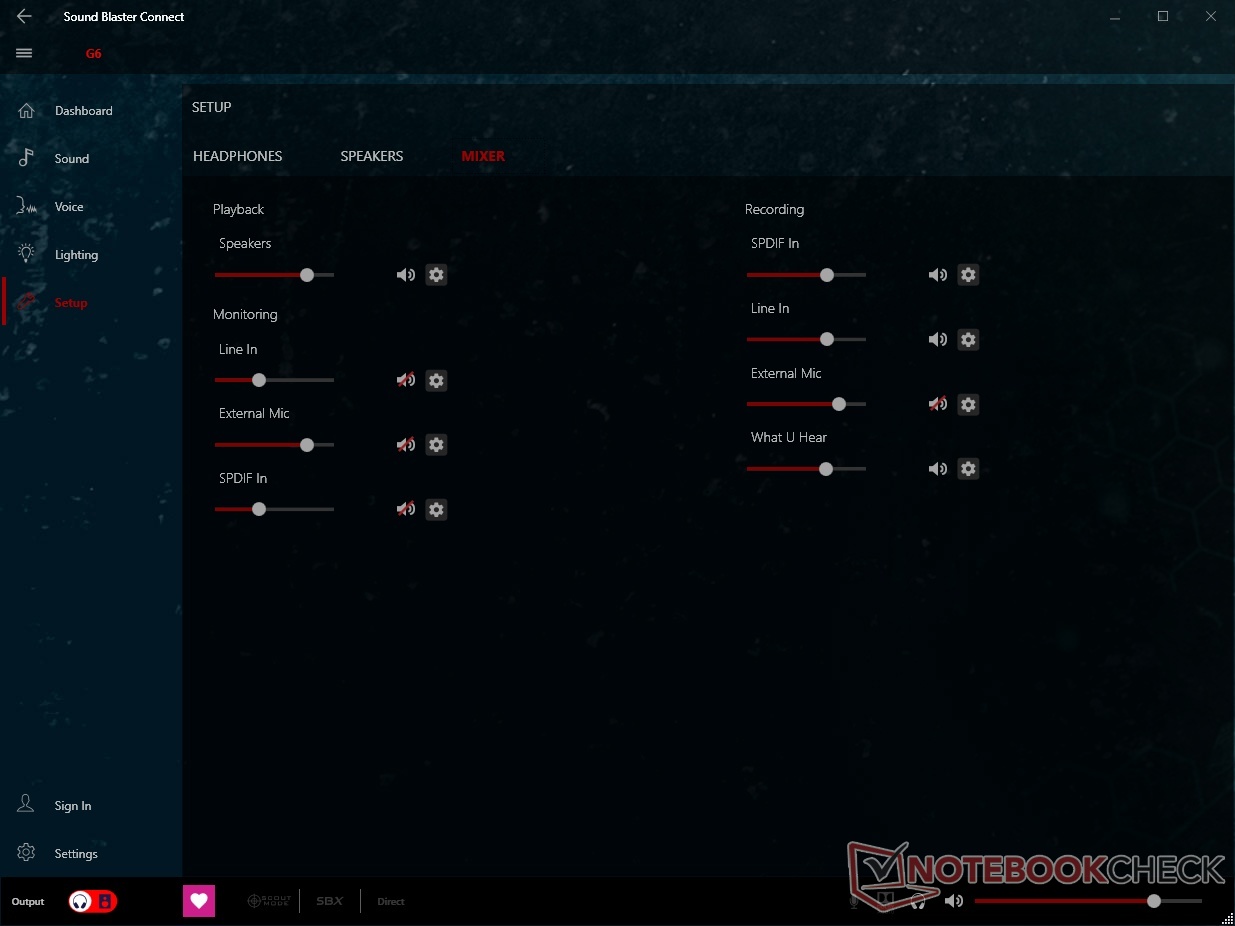This screenshot has height=926, width=1235.
Task: Open gear settings for Monitoring Line In
Action: click(x=436, y=380)
